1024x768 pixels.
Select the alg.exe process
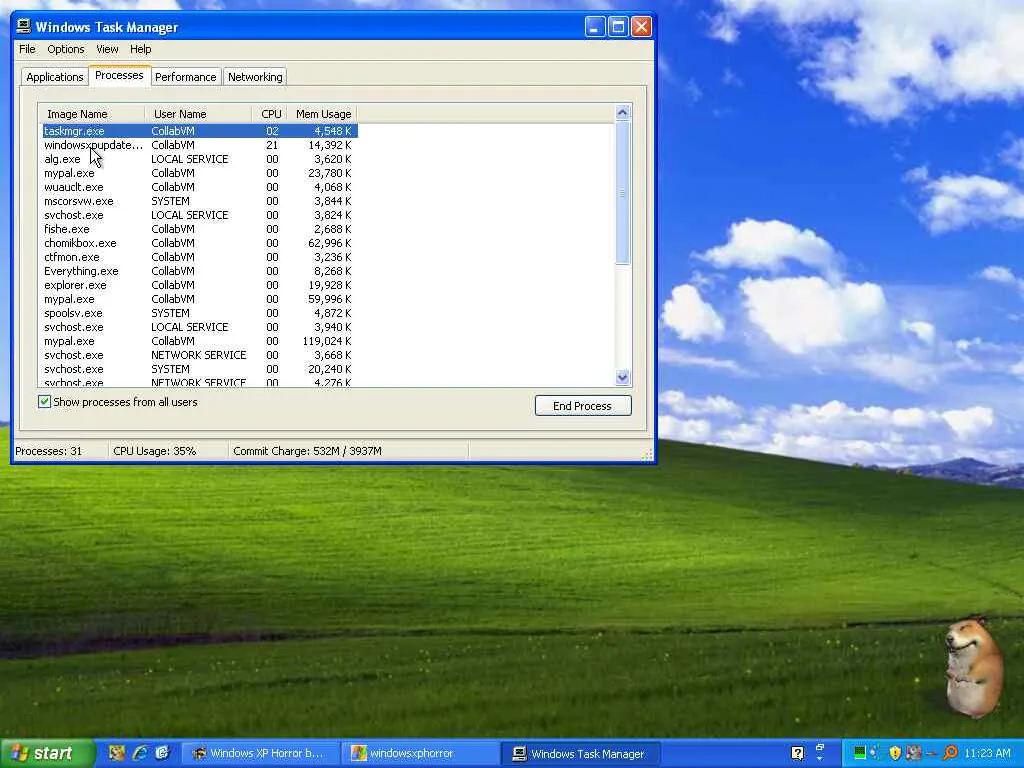click(200, 159)
